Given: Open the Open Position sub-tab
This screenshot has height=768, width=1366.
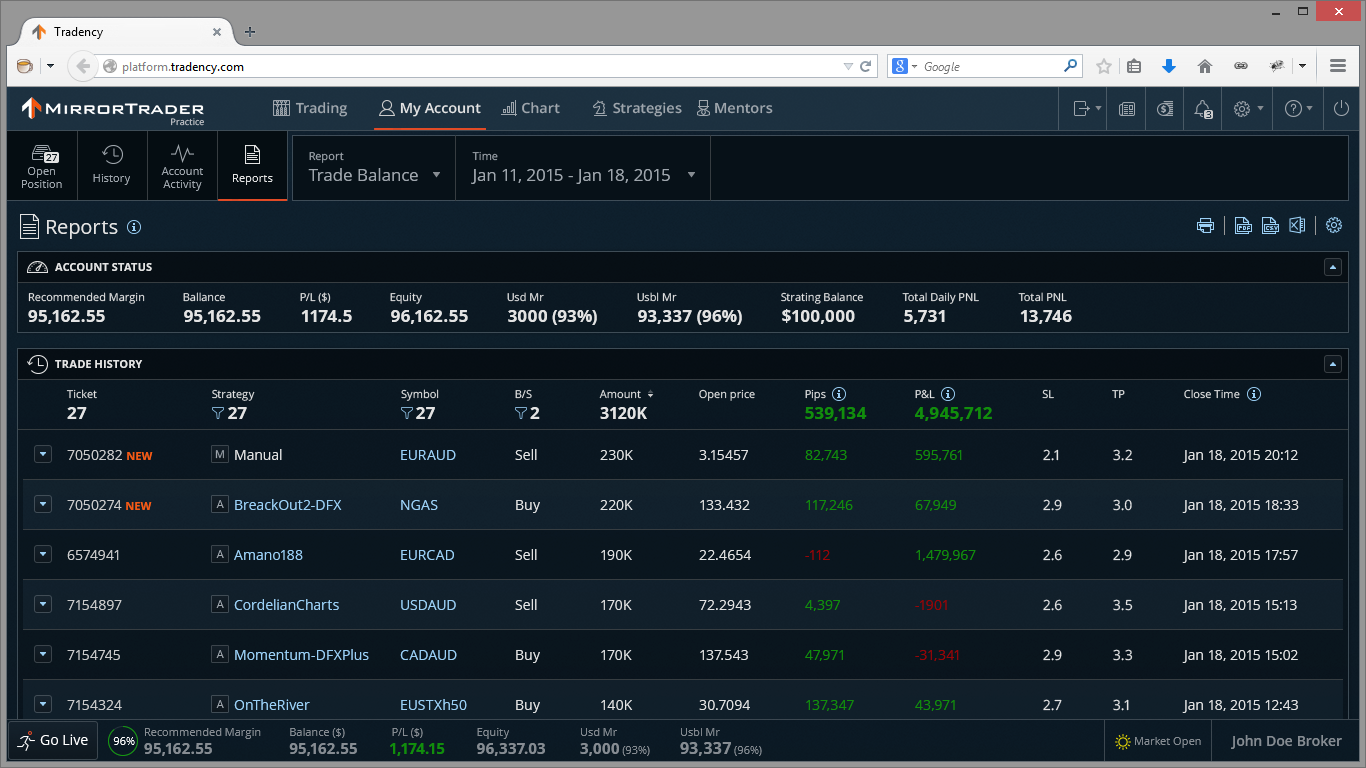Looking at the screenshot, I should 42,167.
